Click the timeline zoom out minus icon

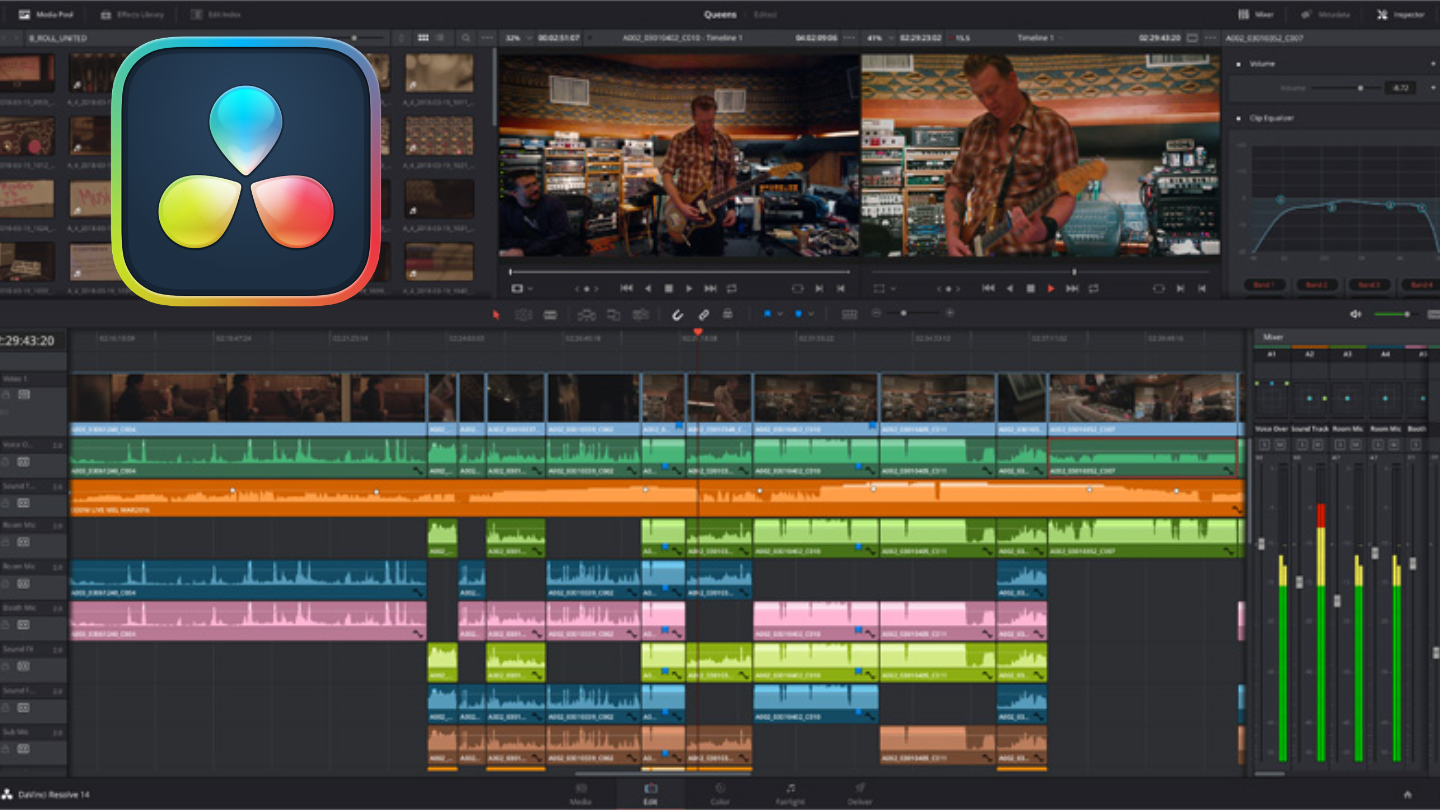(876, 313)
